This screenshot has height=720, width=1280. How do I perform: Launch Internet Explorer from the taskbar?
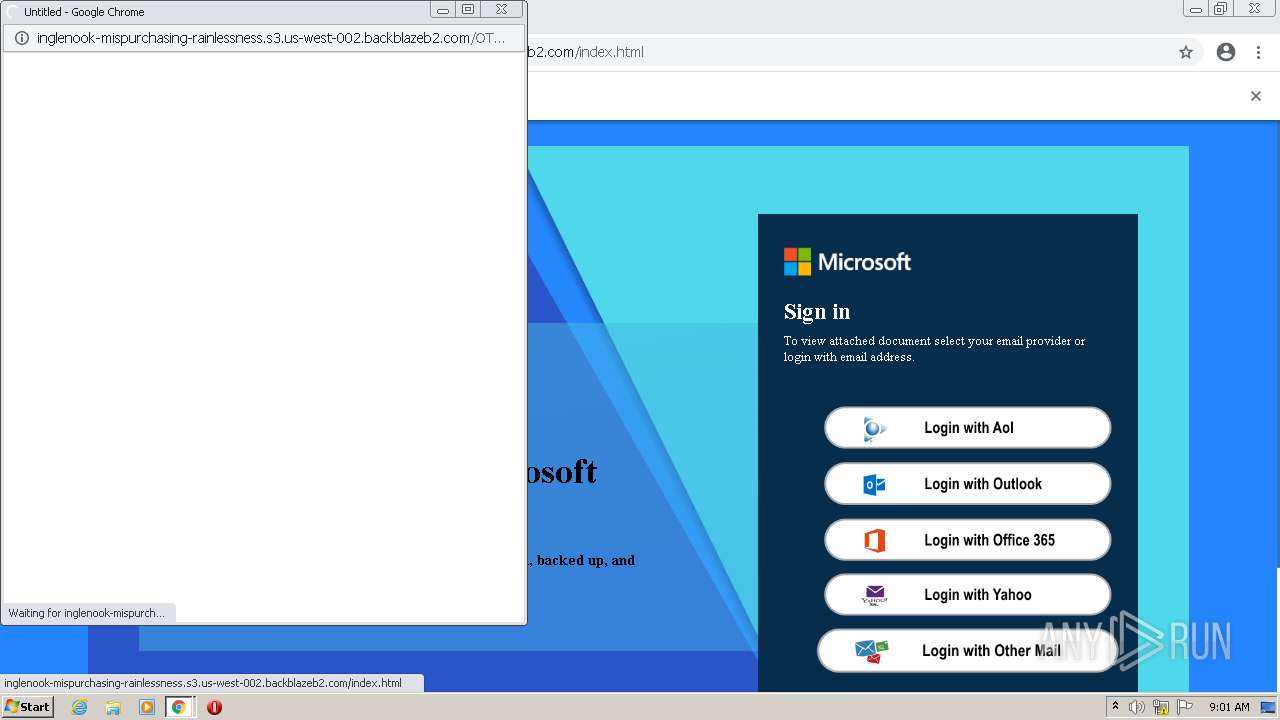80,707
